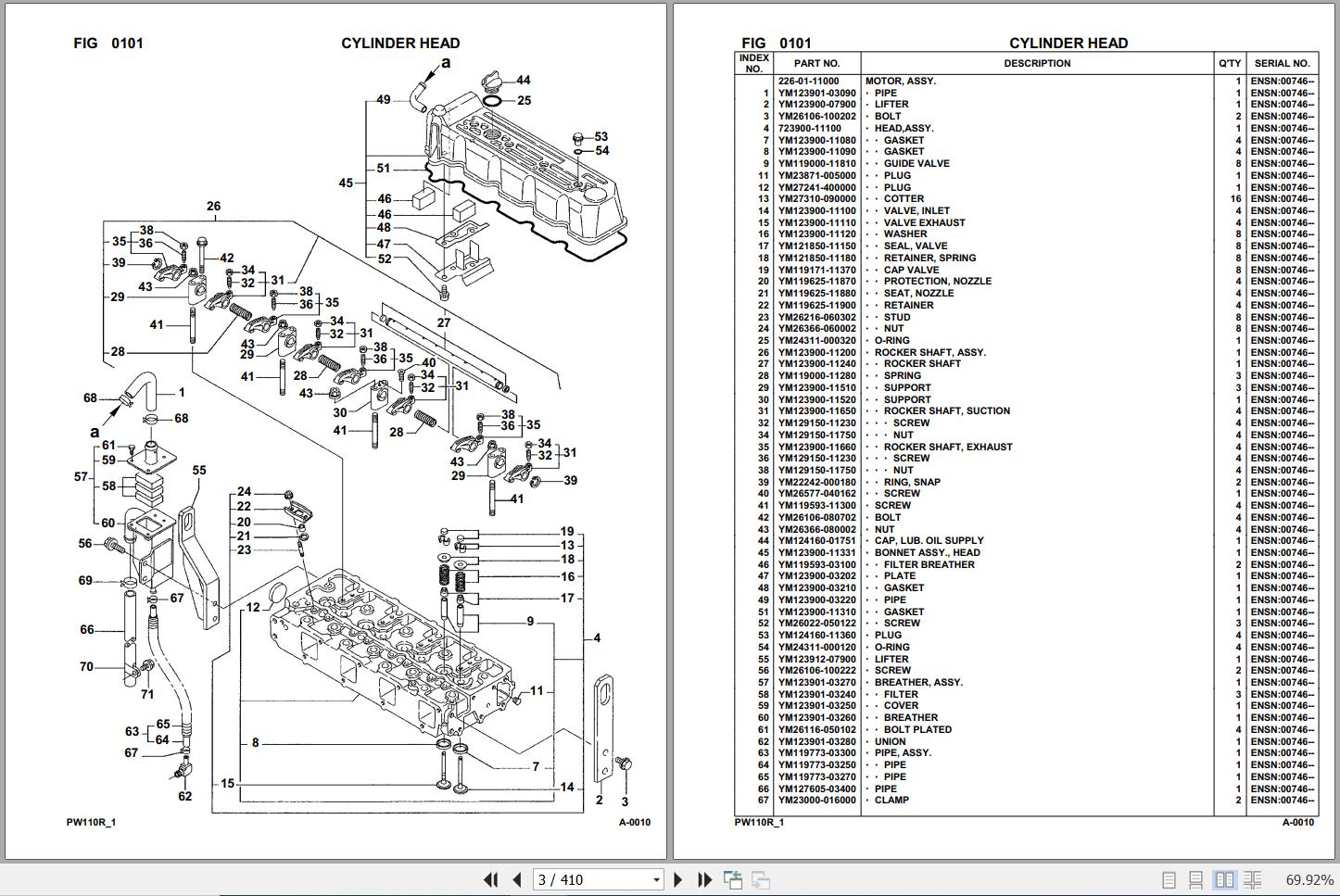
Task: Click the next view navigation icon
Action: (x=761, y=879)
